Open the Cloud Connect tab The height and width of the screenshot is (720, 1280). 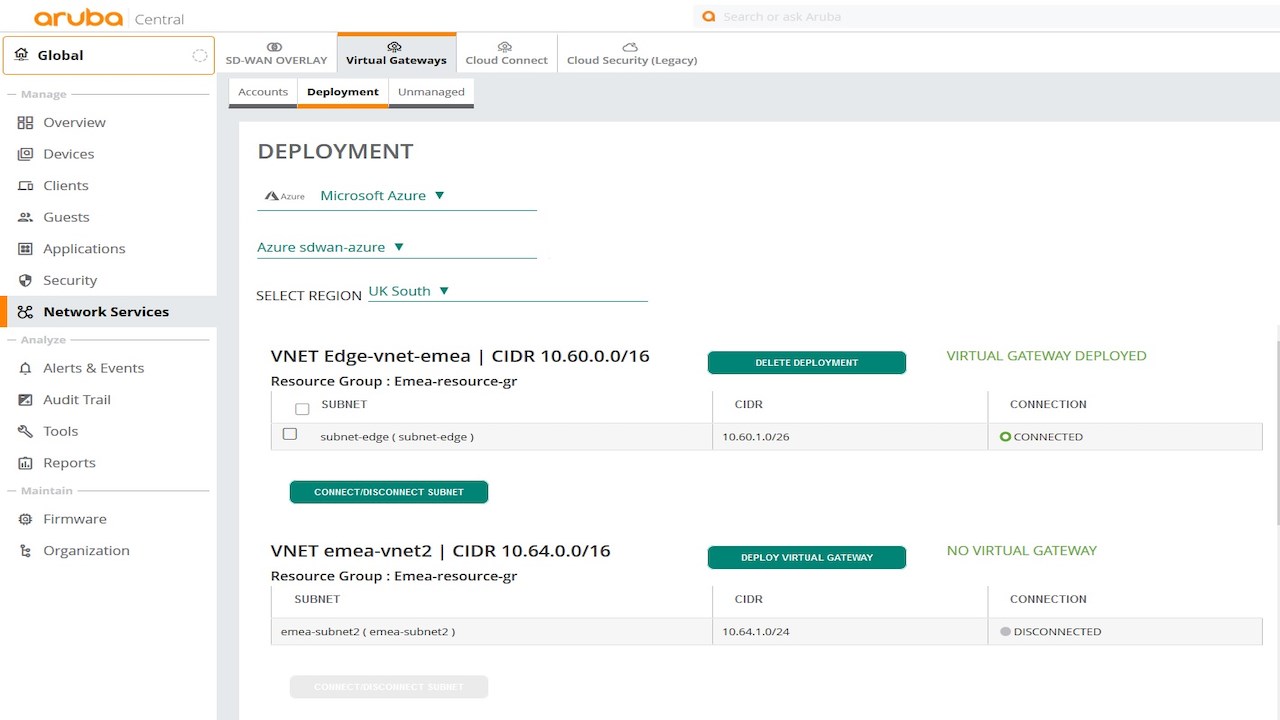506,52
